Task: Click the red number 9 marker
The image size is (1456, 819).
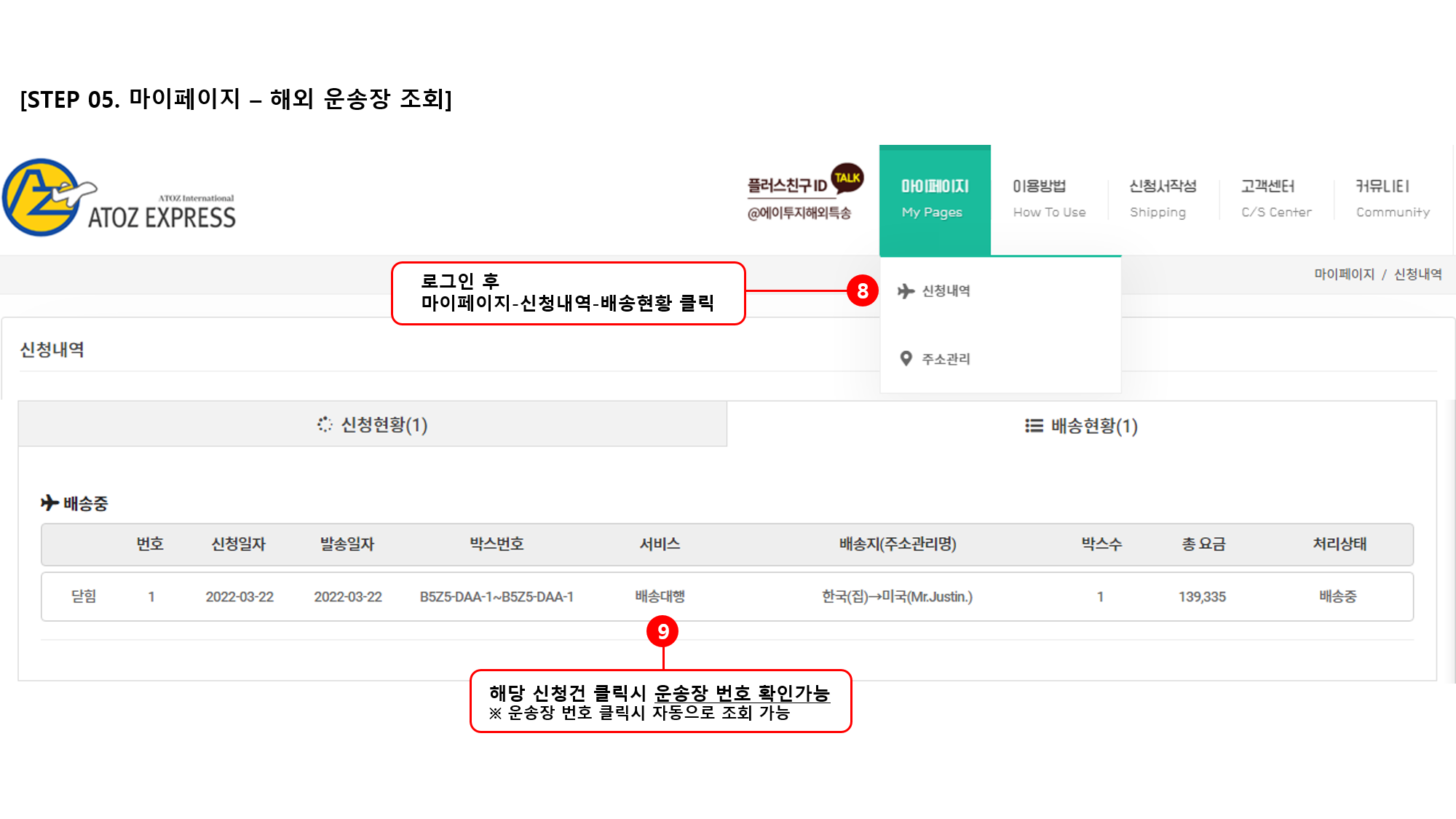Action: click(662, 631)
